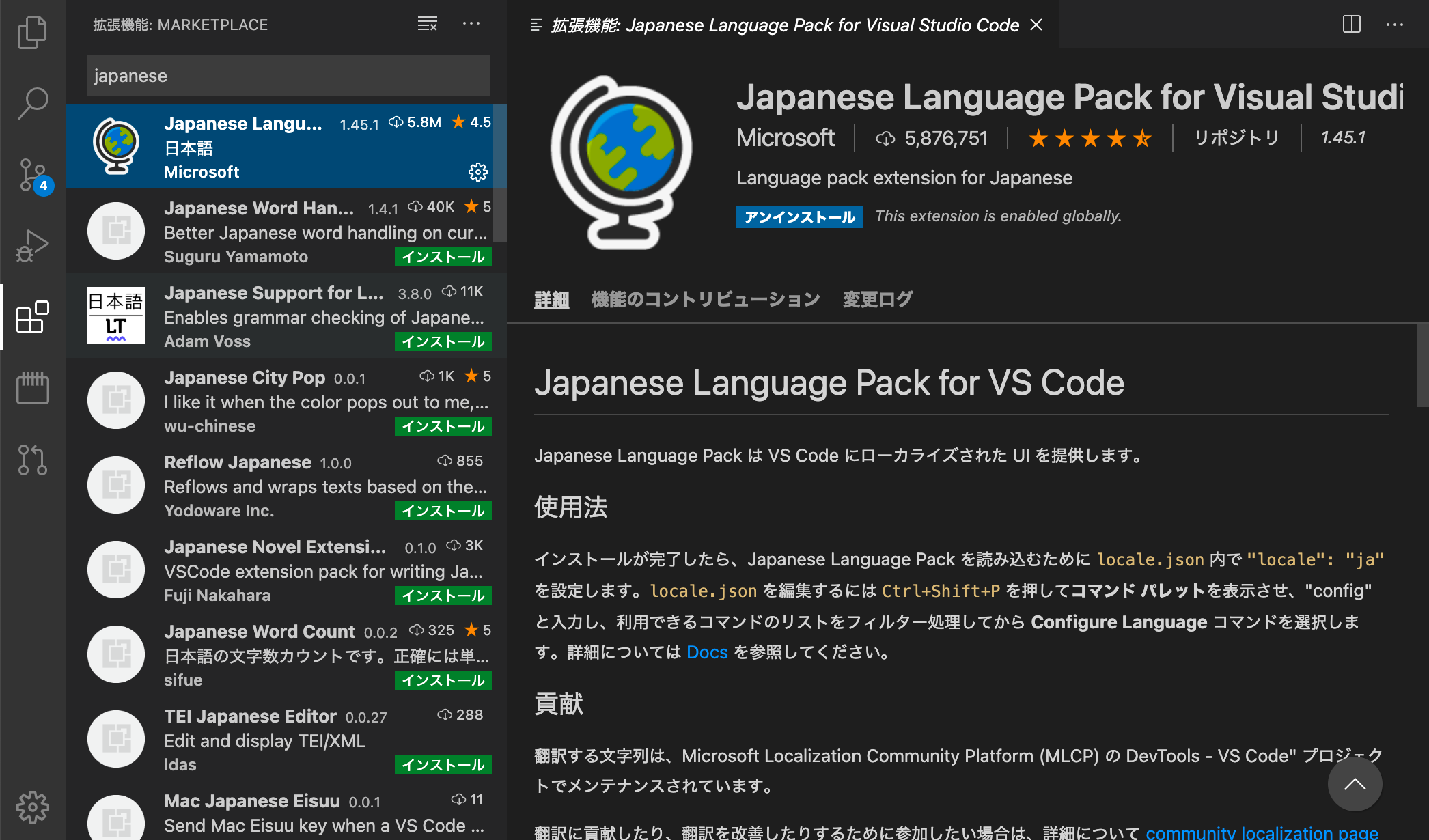The image size is (1429, 840).
Task: Install Japanese Word Count extension
Action: tap(443, 680)
